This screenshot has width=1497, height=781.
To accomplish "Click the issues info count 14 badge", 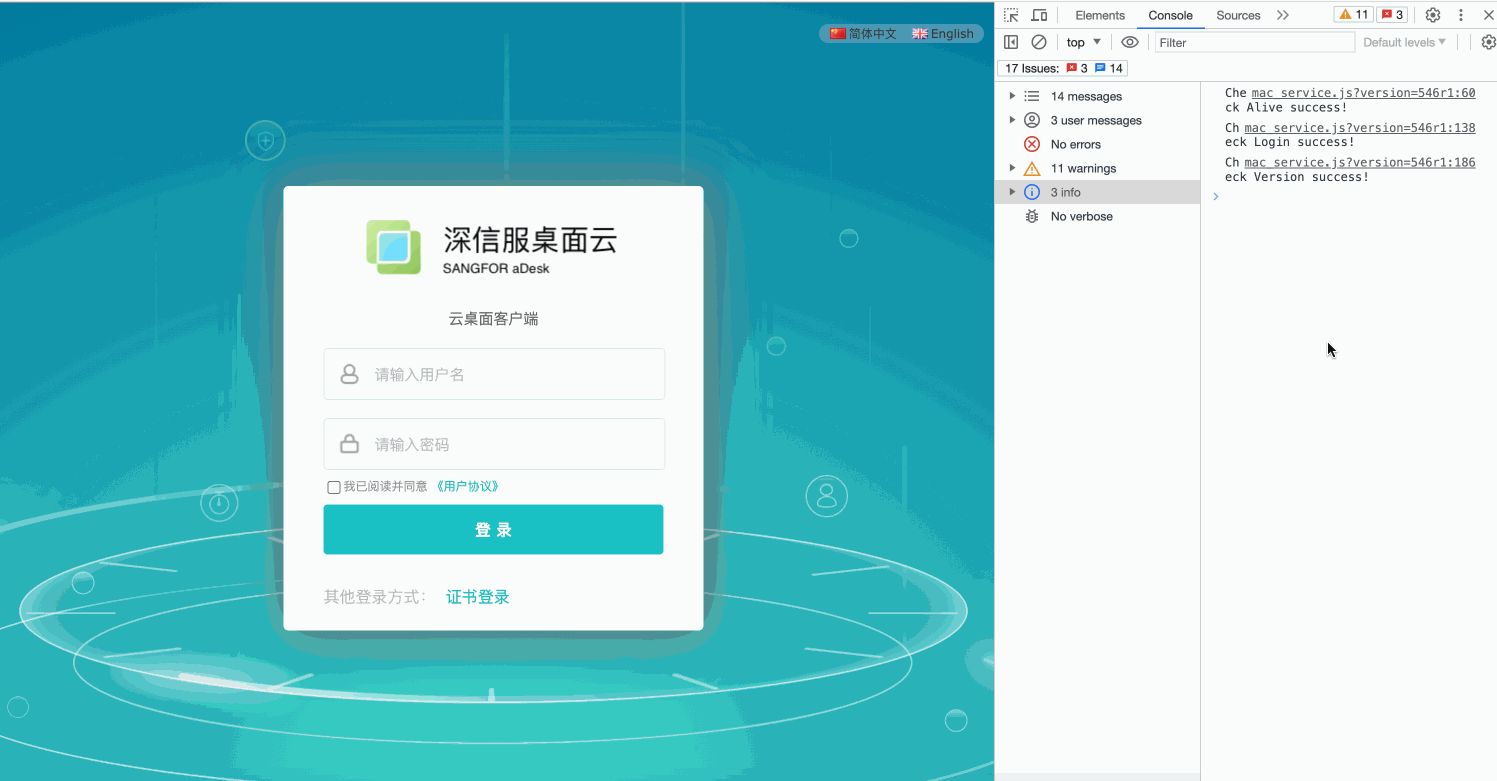I will [x=1109, y=68].
